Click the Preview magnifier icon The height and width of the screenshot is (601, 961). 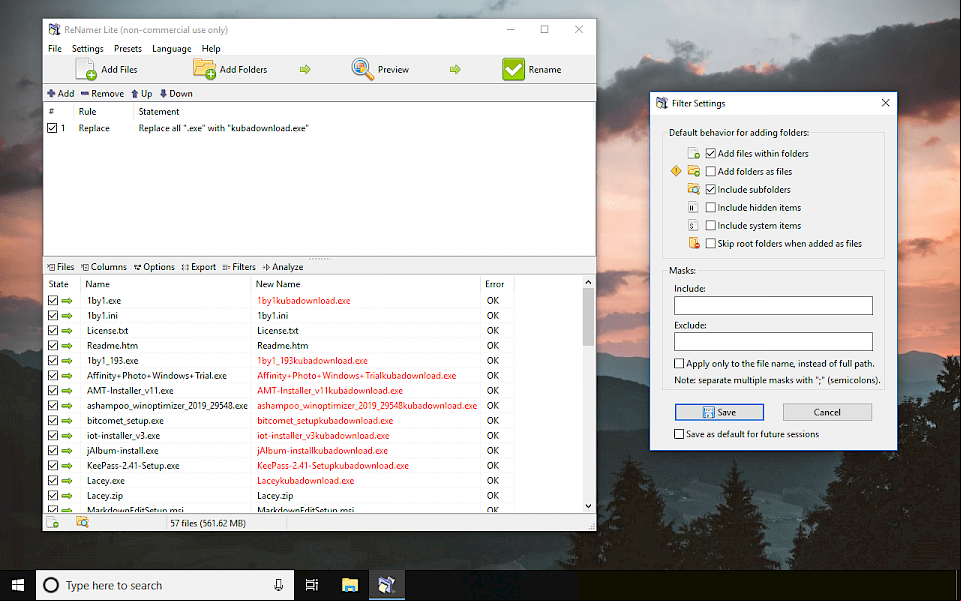coord(362,69)
